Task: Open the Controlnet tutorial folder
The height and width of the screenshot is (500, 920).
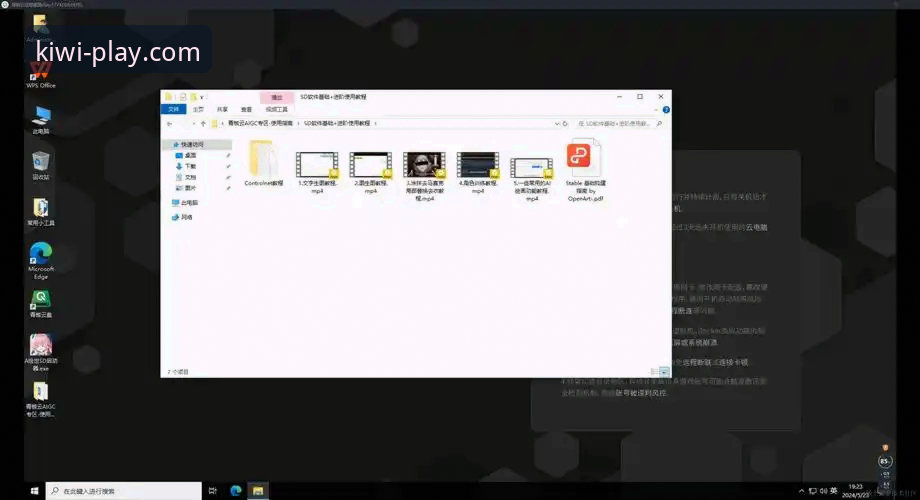Action: 263,163
